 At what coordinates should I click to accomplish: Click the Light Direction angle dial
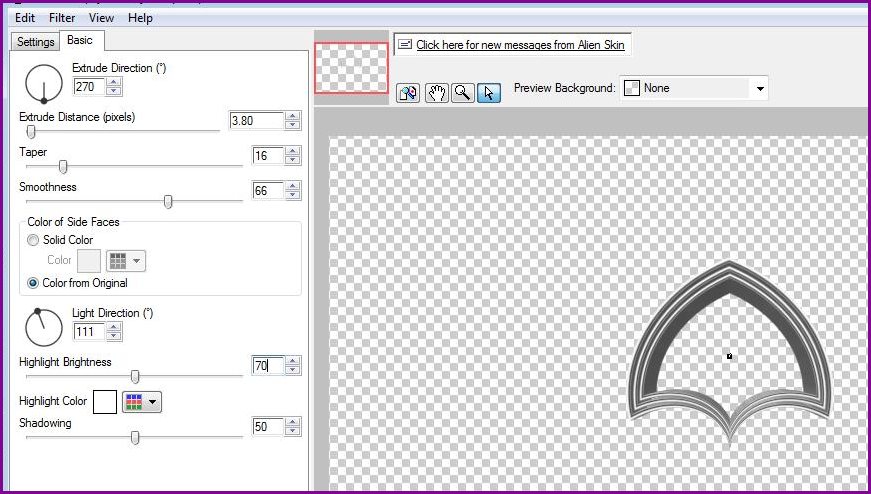click(43, 326)
